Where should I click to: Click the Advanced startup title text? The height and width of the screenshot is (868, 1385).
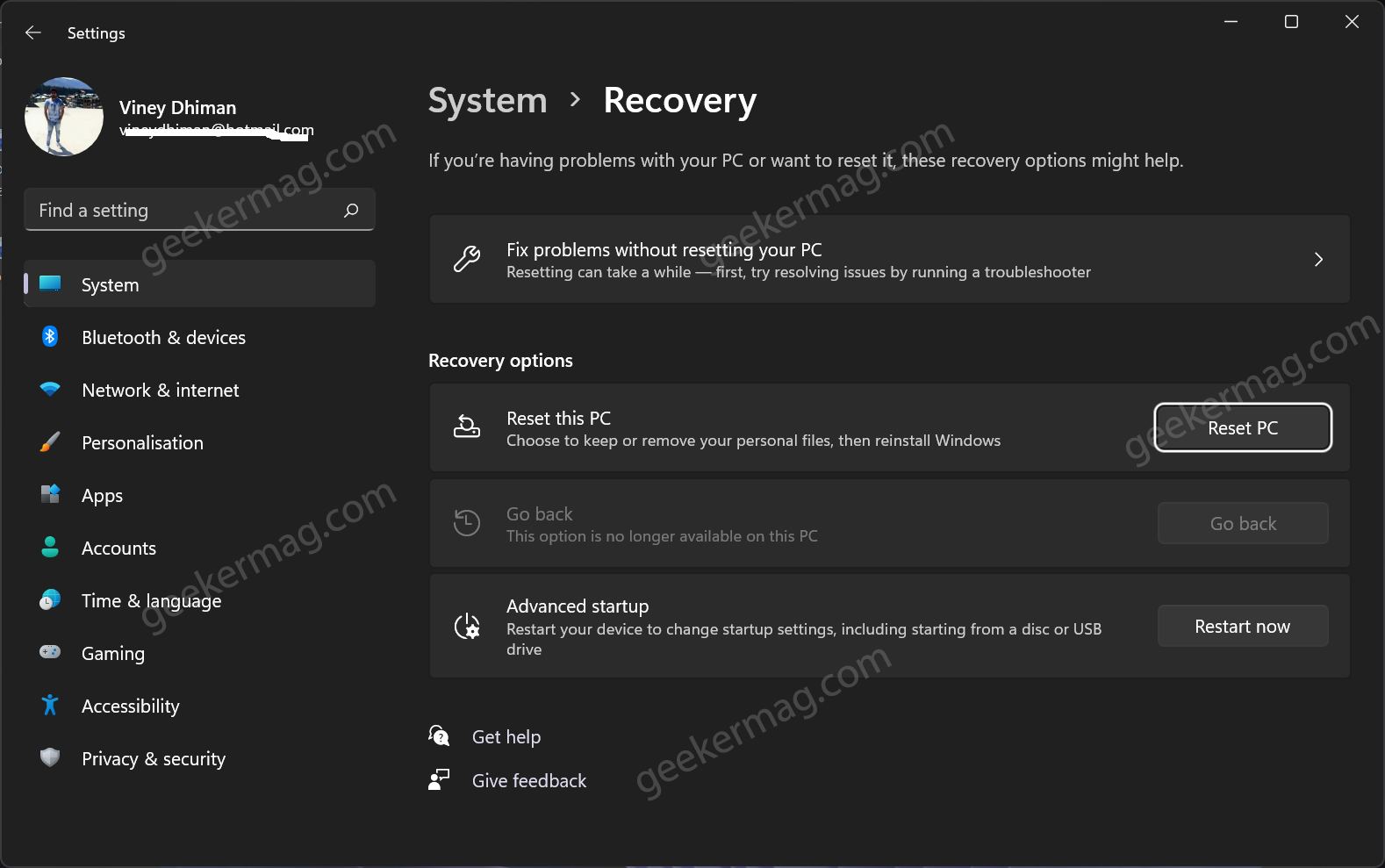point(578,606)
